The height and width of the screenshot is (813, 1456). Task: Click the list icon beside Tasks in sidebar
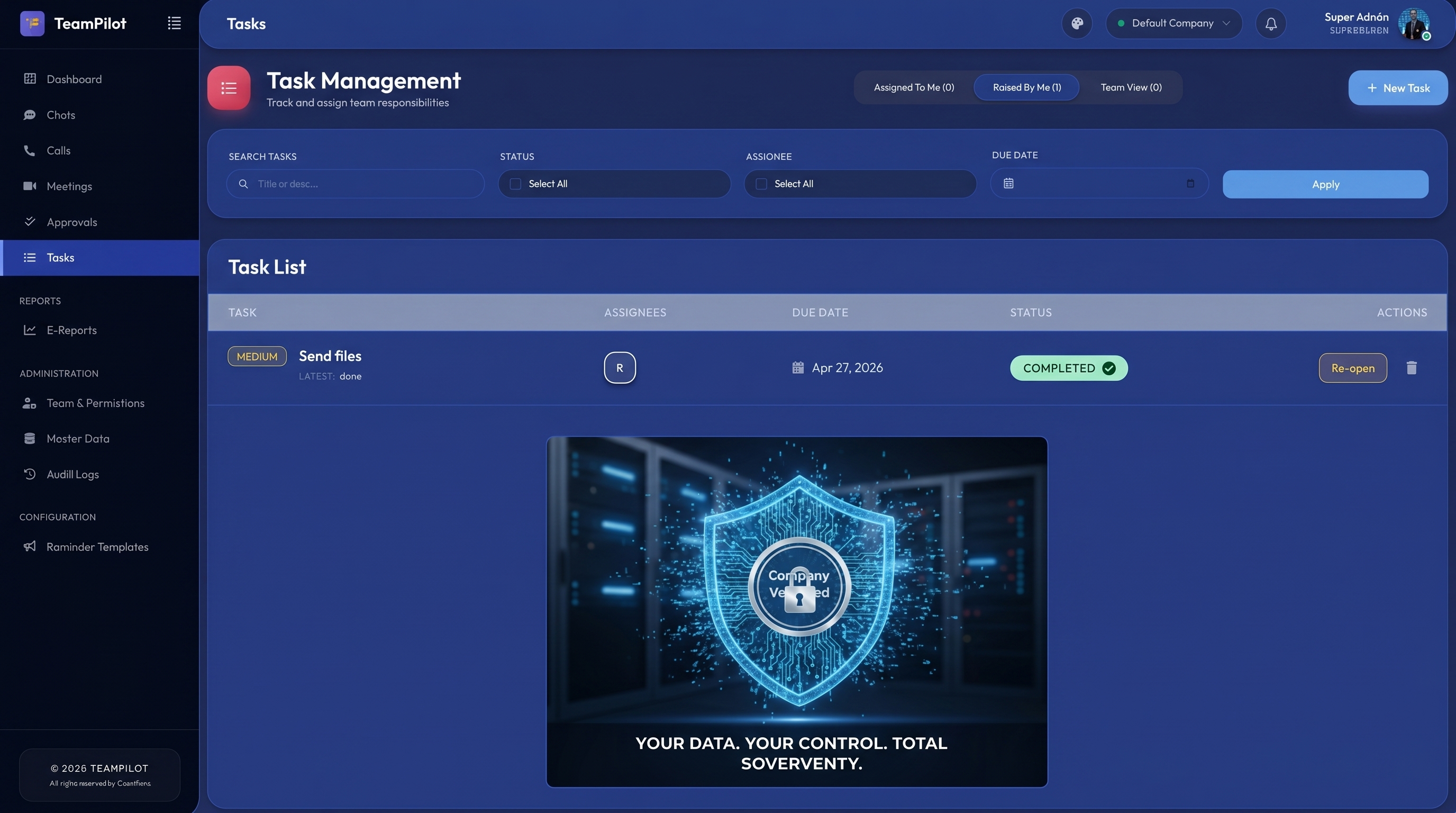30,258
